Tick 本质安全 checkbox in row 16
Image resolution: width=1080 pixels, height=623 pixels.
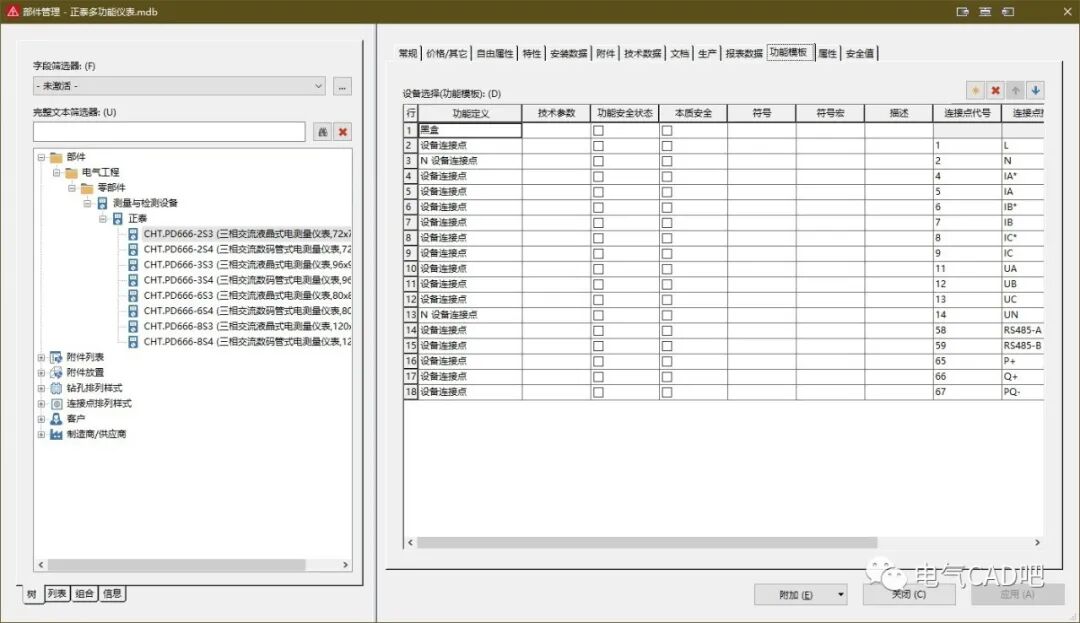(x=667, y=361)
